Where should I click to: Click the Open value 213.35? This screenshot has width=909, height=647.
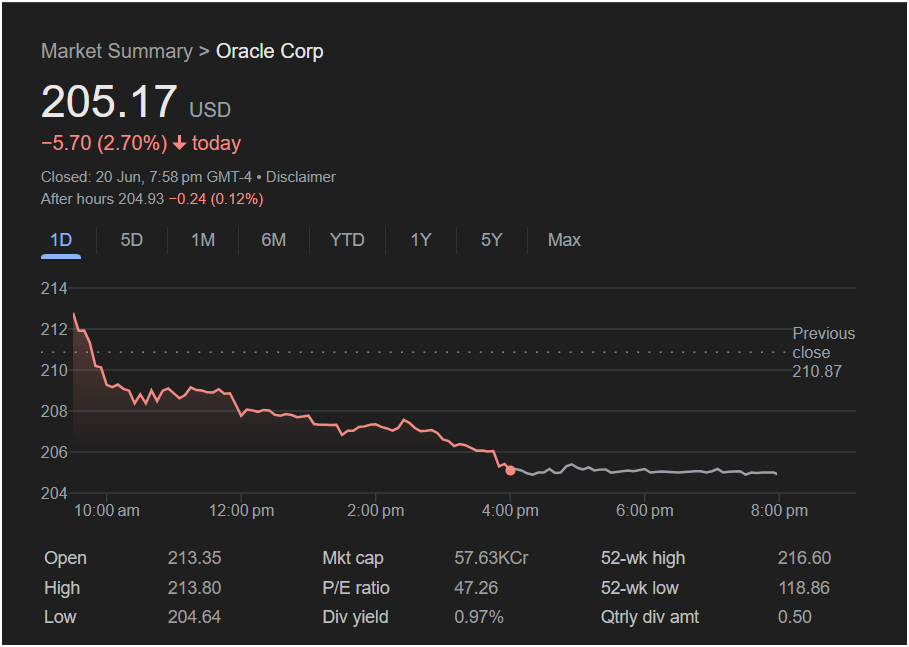point(195,558)
